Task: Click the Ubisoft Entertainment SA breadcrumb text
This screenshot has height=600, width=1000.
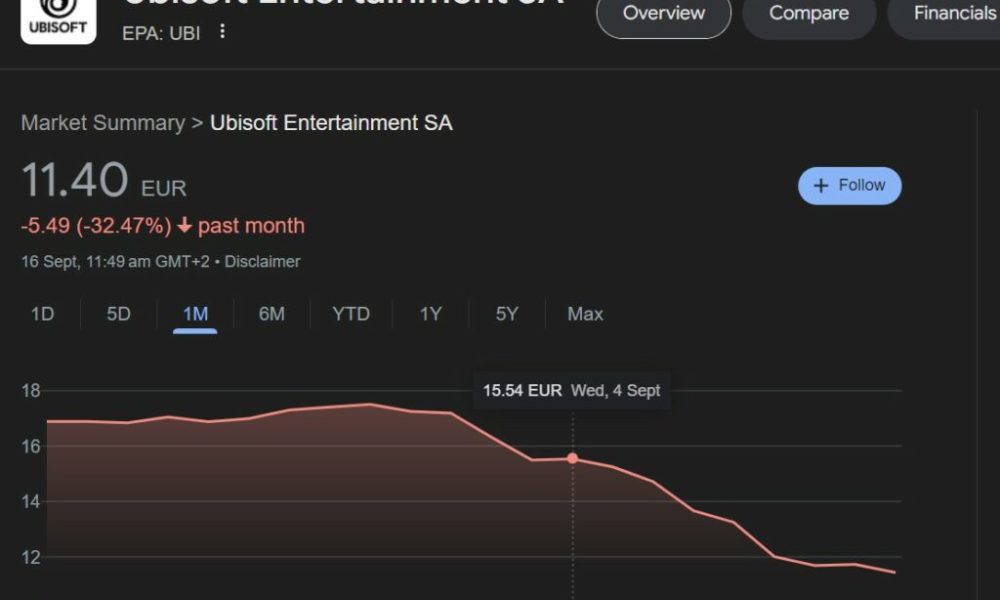Action: point(332,122)
